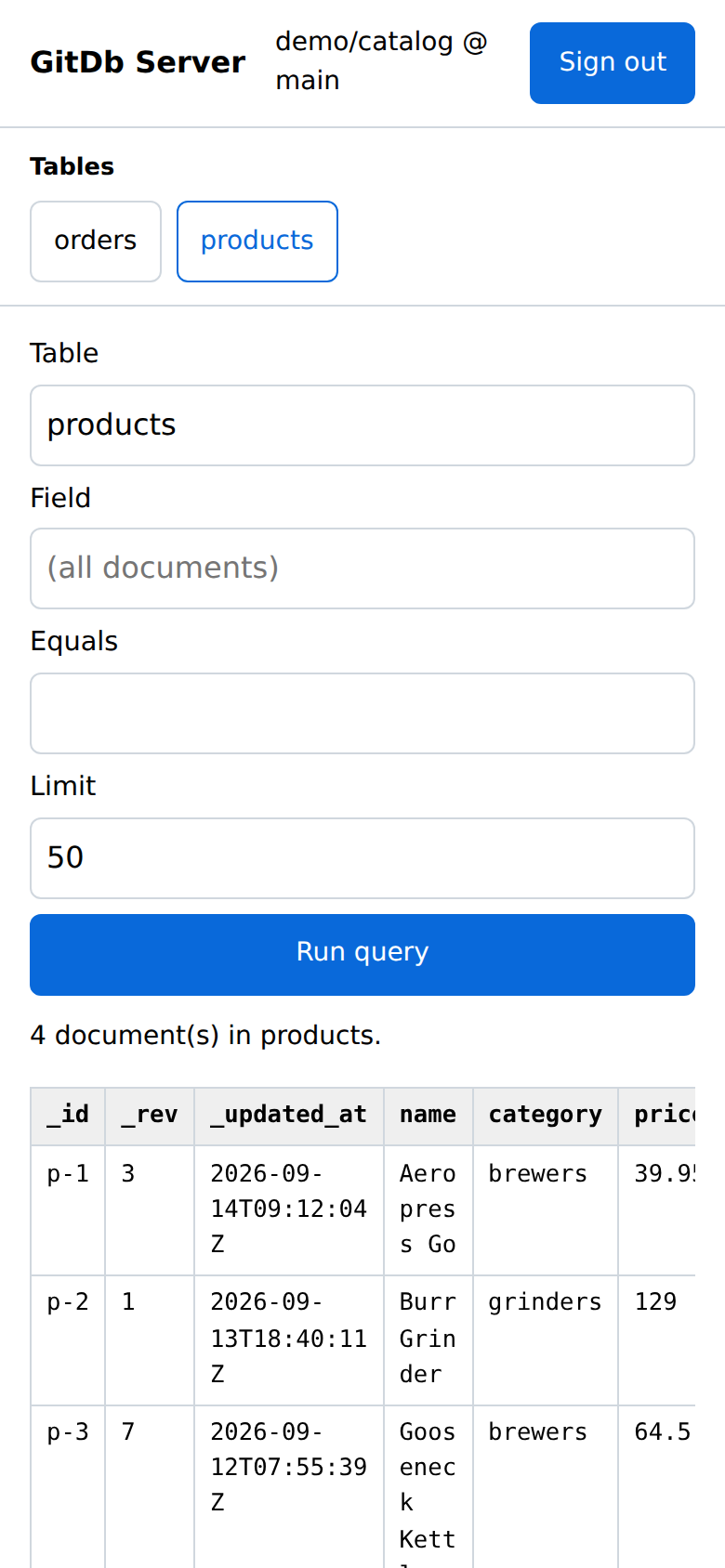This screenshot has height=1568, width=725.
Task: Click the demo/catalog @ main label
Action: coord(381,61)
